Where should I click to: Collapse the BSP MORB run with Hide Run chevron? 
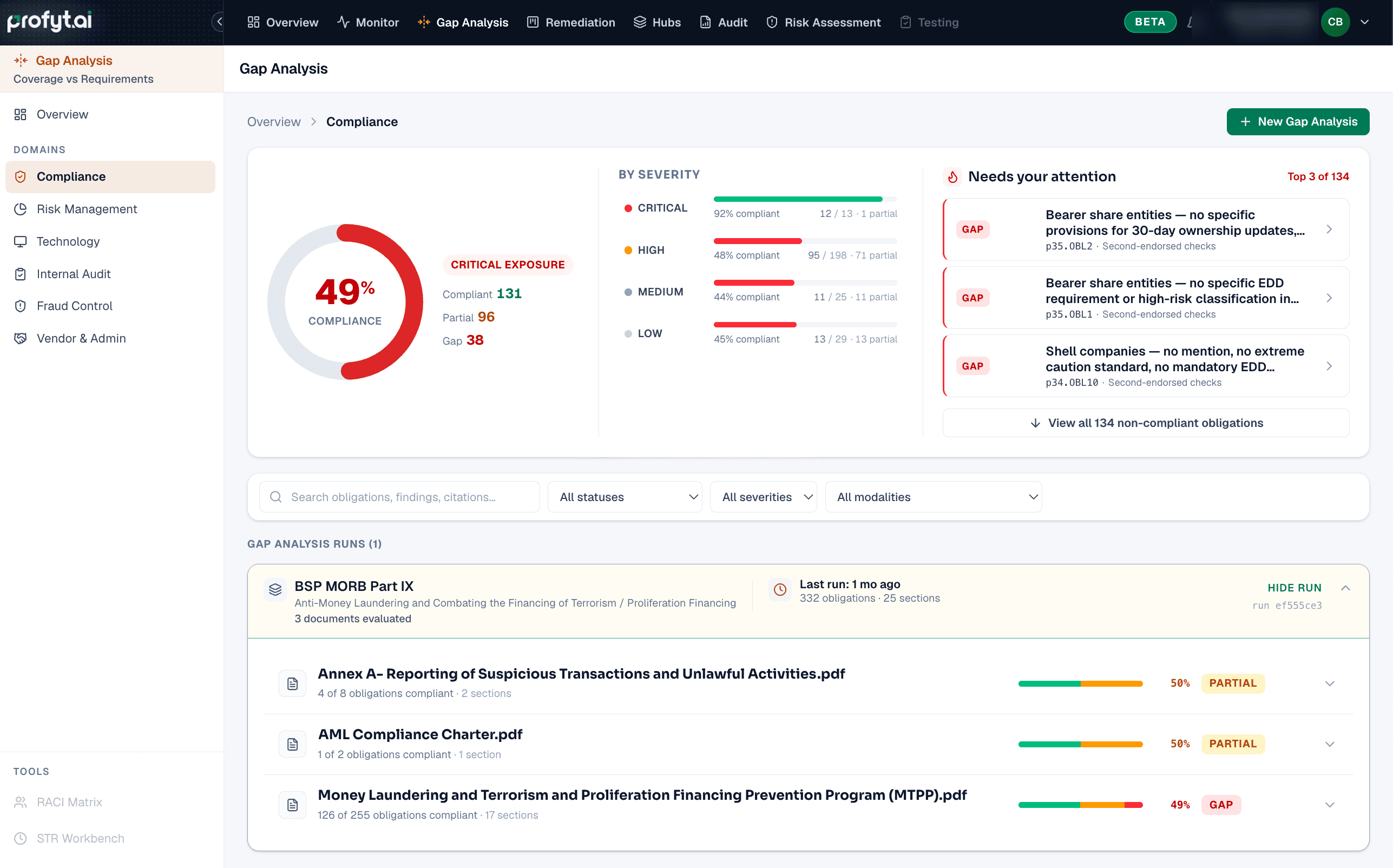click(x=1345, y=588)
